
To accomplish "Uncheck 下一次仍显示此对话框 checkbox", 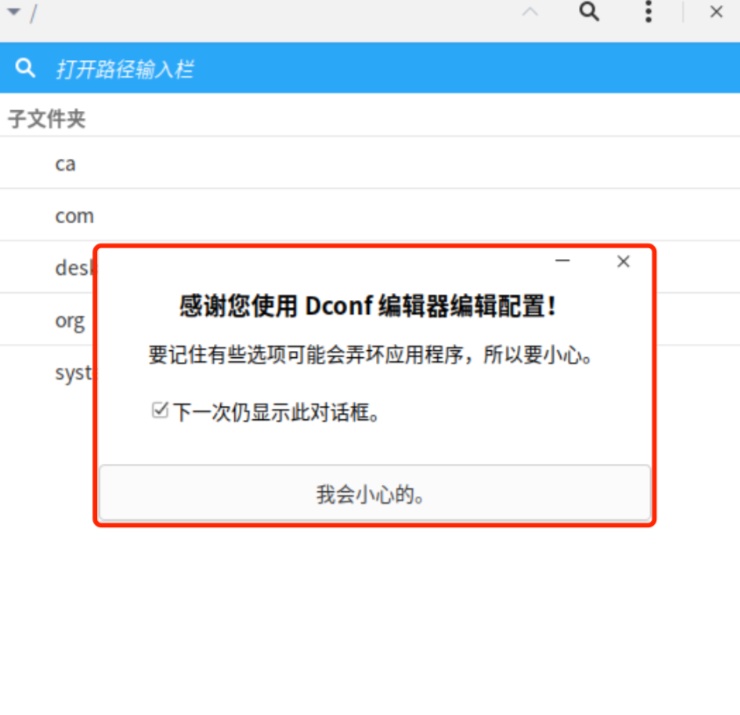I will [160, 410].
